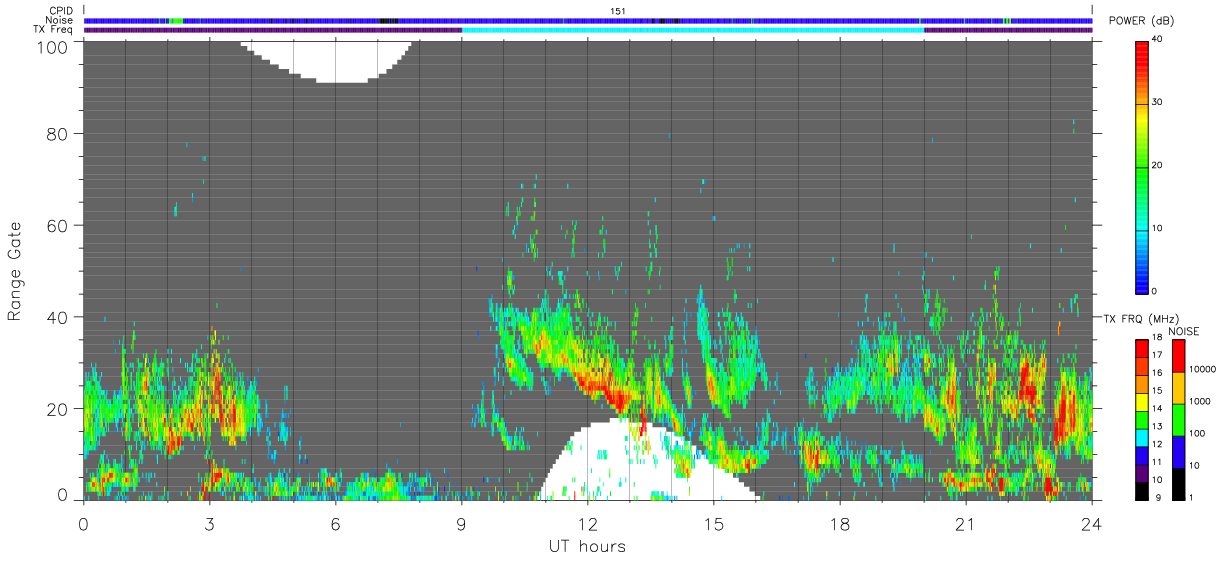Click the 11 label on TX FRQ legend
1228x567 pixels.
click(1158, 462)
